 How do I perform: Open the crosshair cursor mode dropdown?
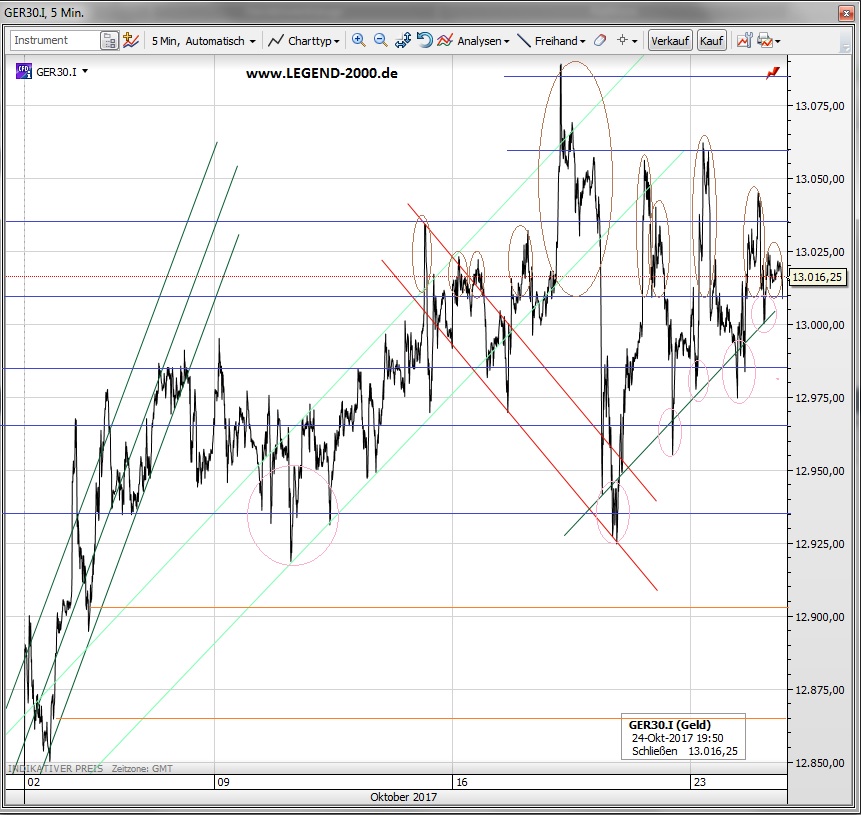coord(626,41)
